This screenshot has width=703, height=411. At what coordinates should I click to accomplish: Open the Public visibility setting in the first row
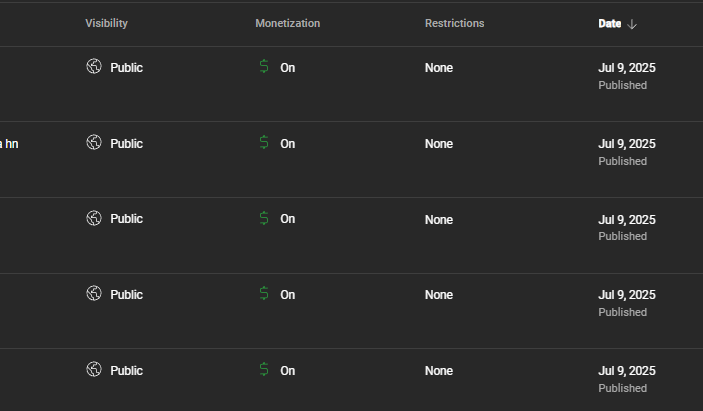126,68
